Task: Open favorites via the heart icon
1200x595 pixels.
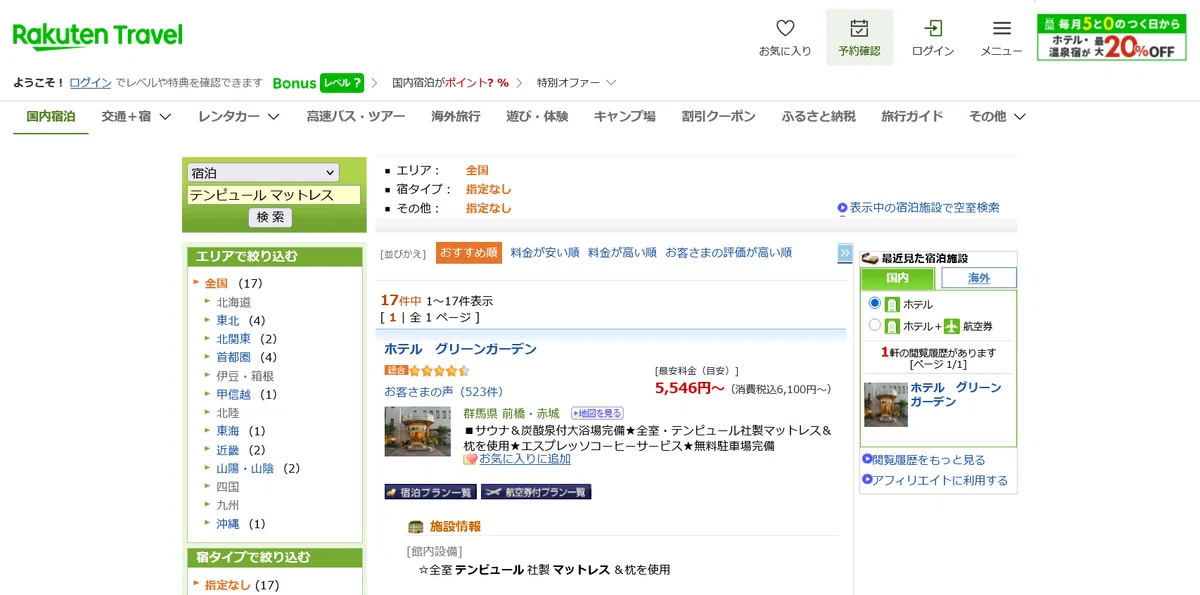Action: pyautogui.click(x=785, y=28)
